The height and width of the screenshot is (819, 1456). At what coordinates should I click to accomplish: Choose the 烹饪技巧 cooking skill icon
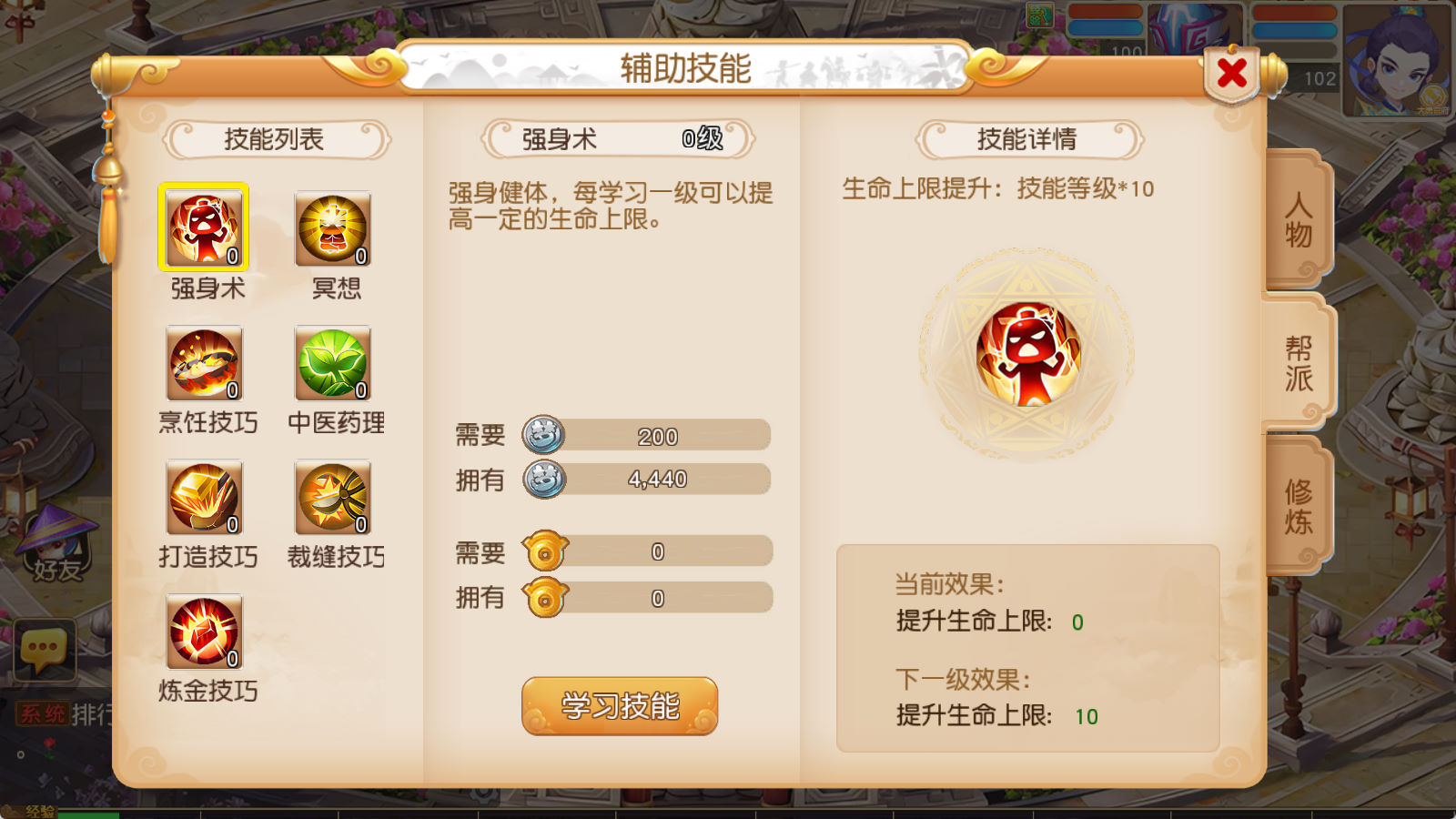tap(205, 363)
